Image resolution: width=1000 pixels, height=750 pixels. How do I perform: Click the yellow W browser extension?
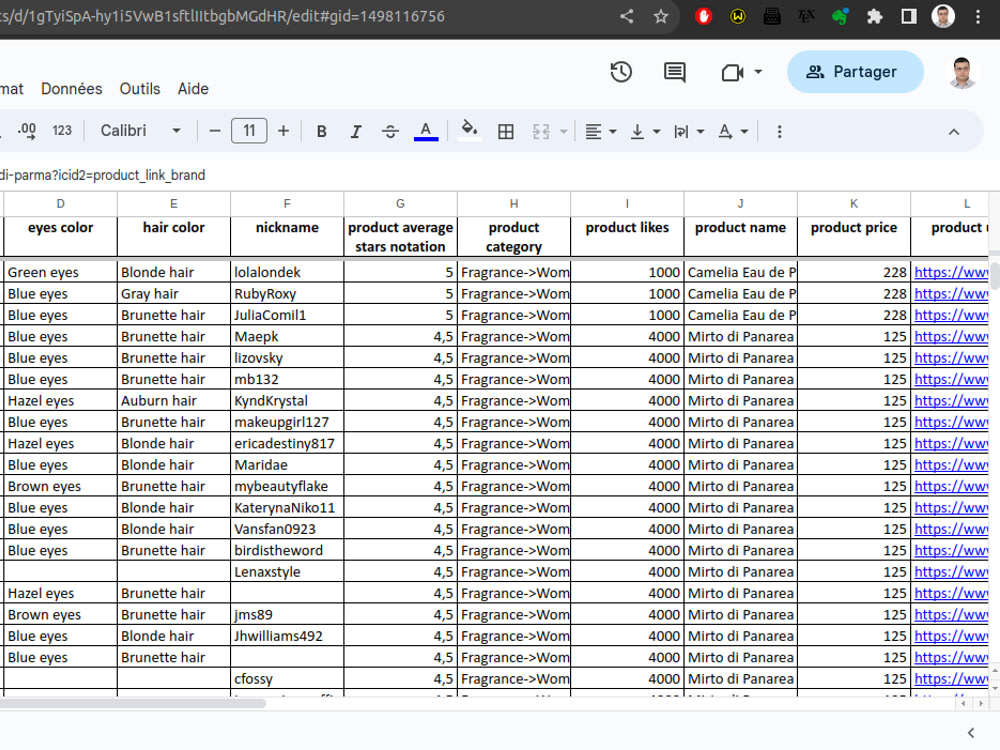tap(738, 17)
